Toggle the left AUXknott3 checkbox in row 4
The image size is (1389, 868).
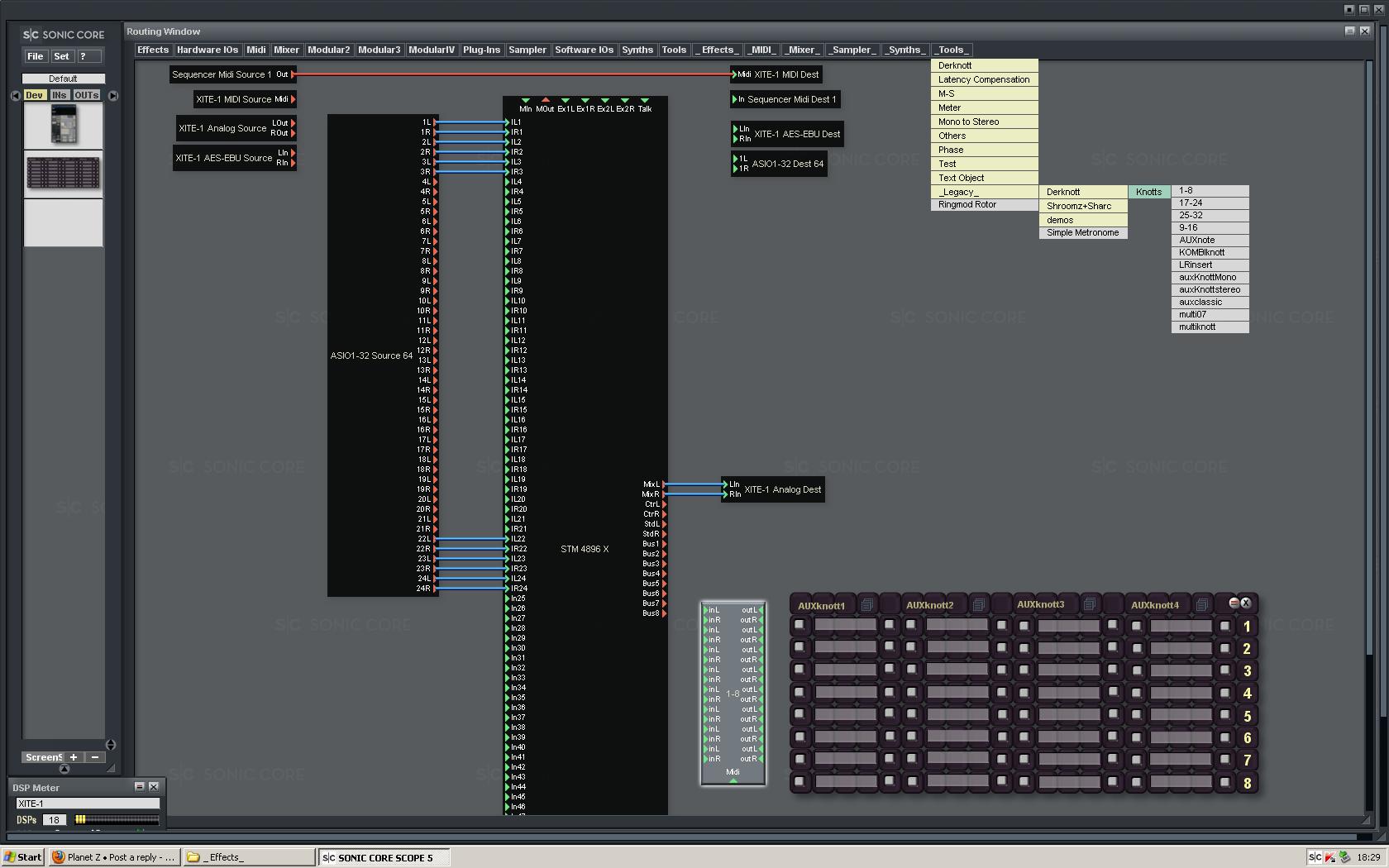click(1024, 693)
